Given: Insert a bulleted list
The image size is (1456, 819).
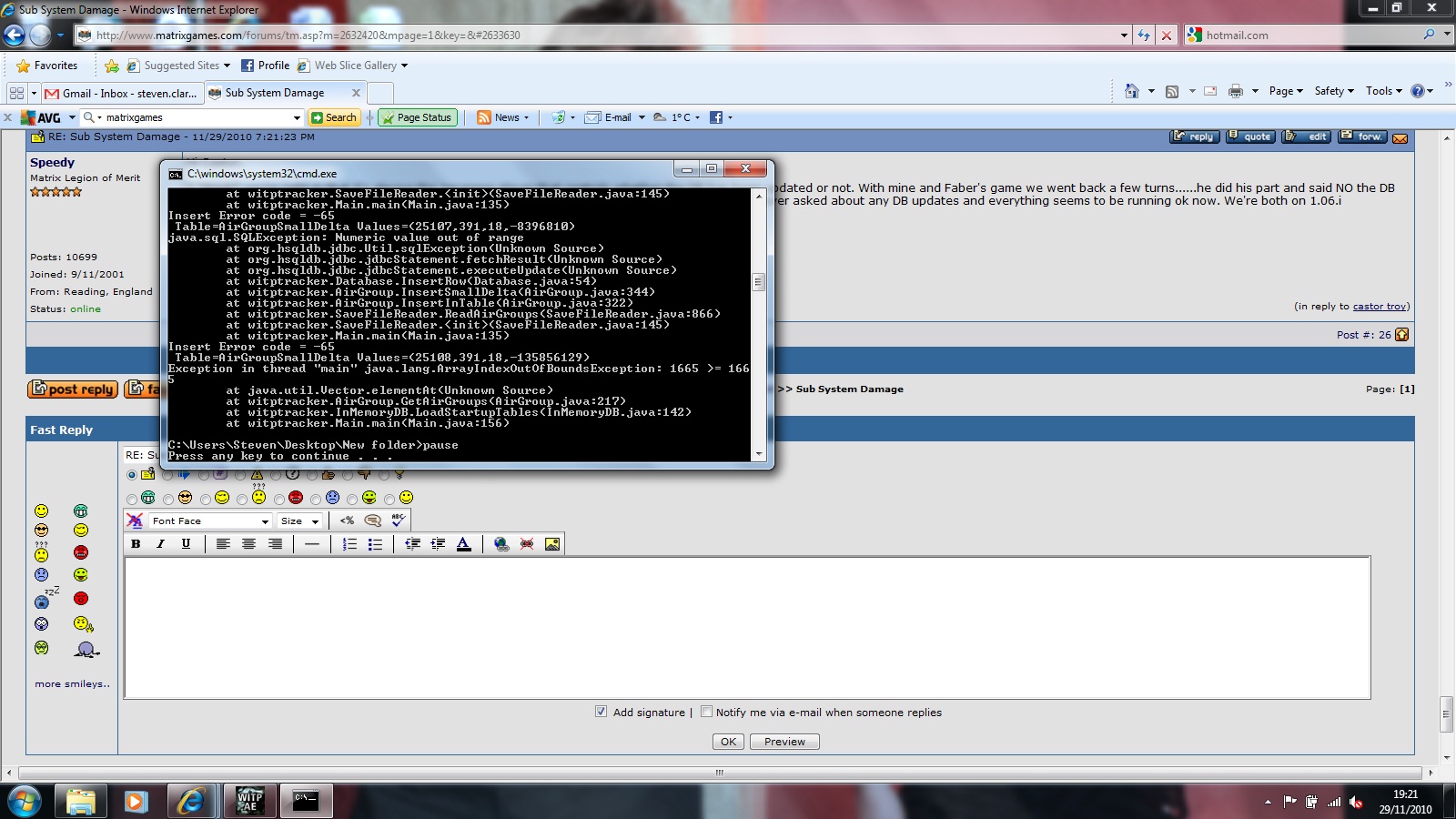Looking at the screenshot, I should 375,544.
